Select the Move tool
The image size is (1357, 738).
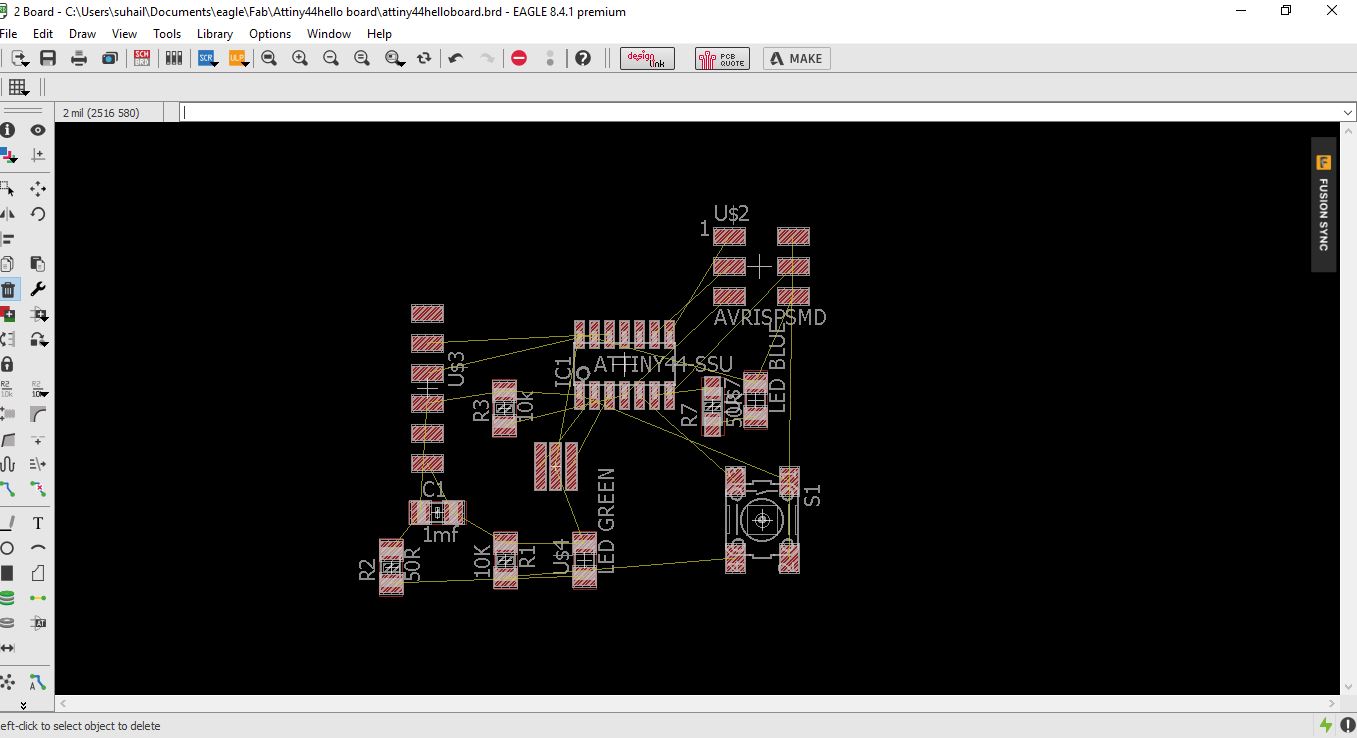[x=38, y=188]
